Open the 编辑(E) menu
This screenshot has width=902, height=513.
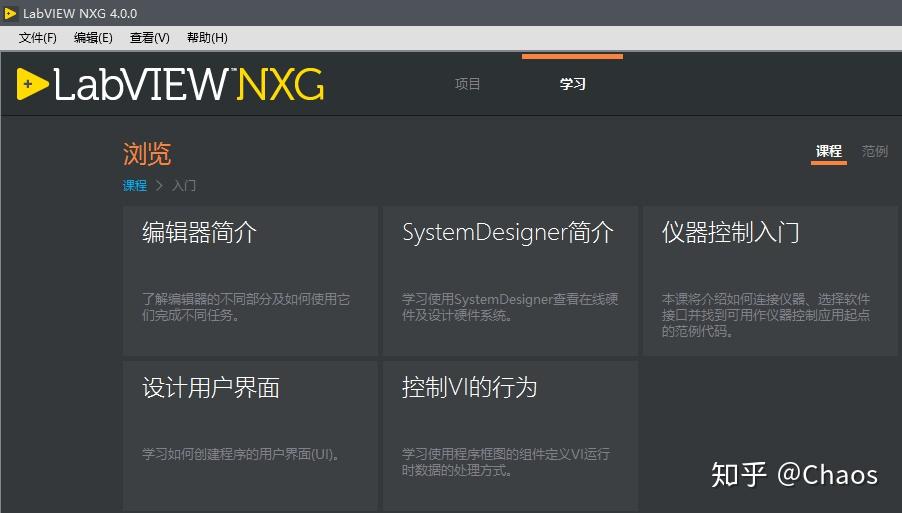coord(93,38)
